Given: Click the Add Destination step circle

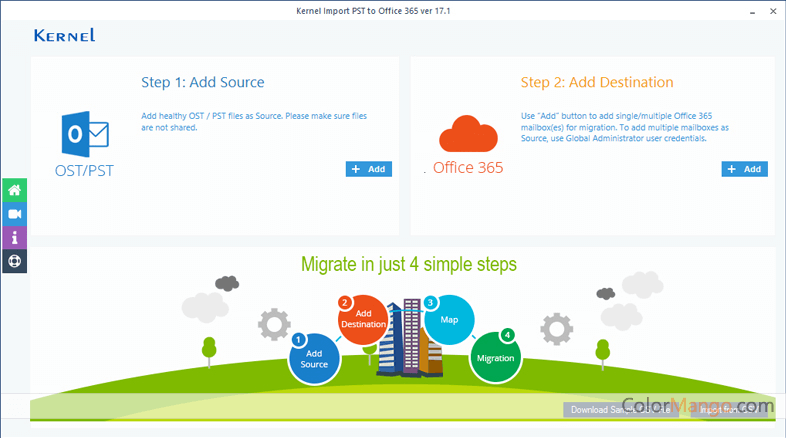Looking at the screenshot, I should point(363,319).
